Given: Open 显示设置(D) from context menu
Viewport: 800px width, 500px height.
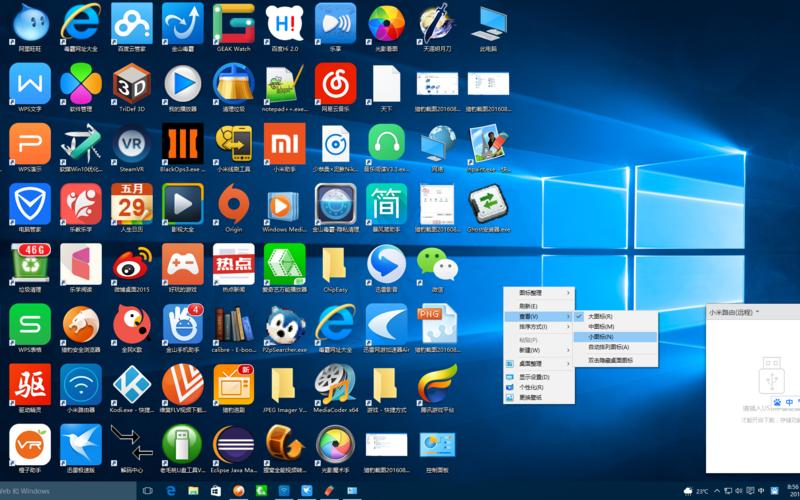Looking at the screenshot, I should [539, 377].
